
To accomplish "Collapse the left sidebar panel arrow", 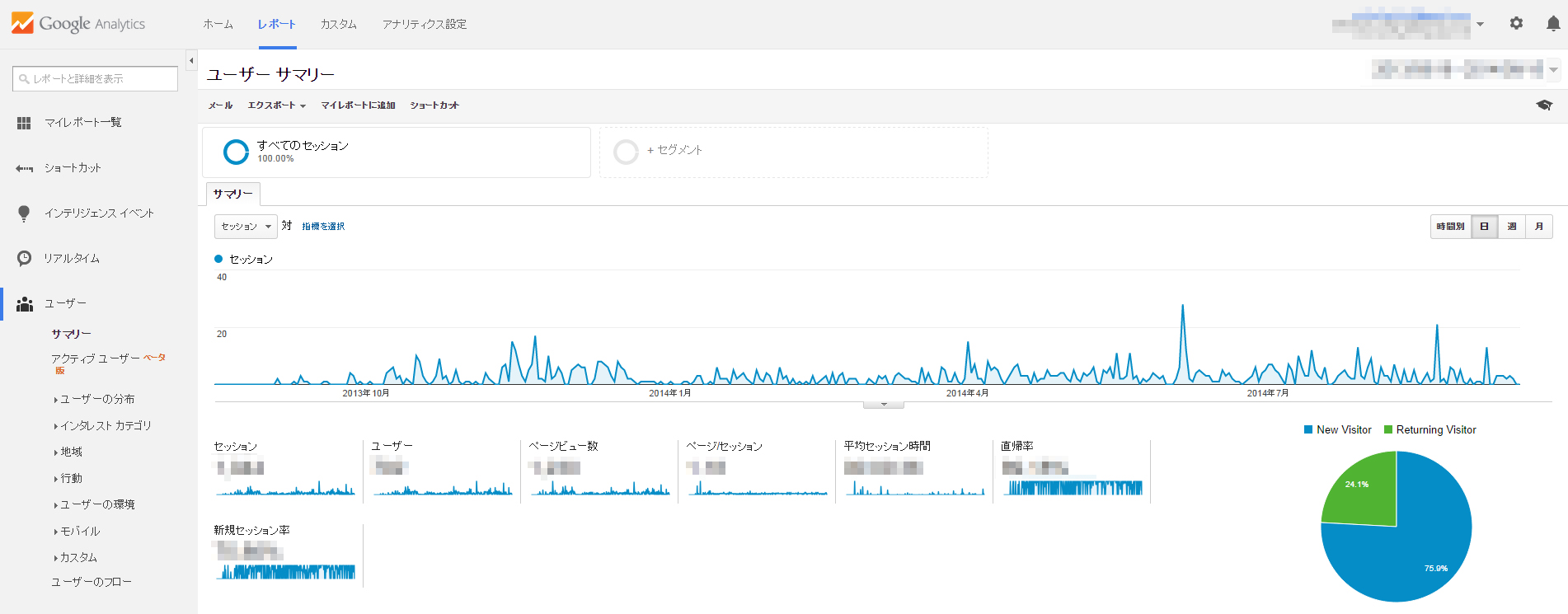I will [x=191, y=60].
